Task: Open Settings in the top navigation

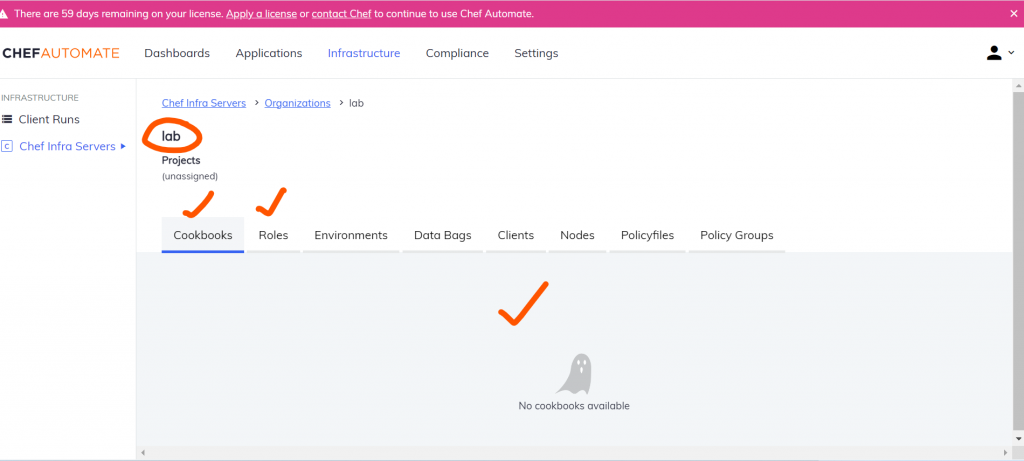Action: pyautogui.click(x=536, y=53)
